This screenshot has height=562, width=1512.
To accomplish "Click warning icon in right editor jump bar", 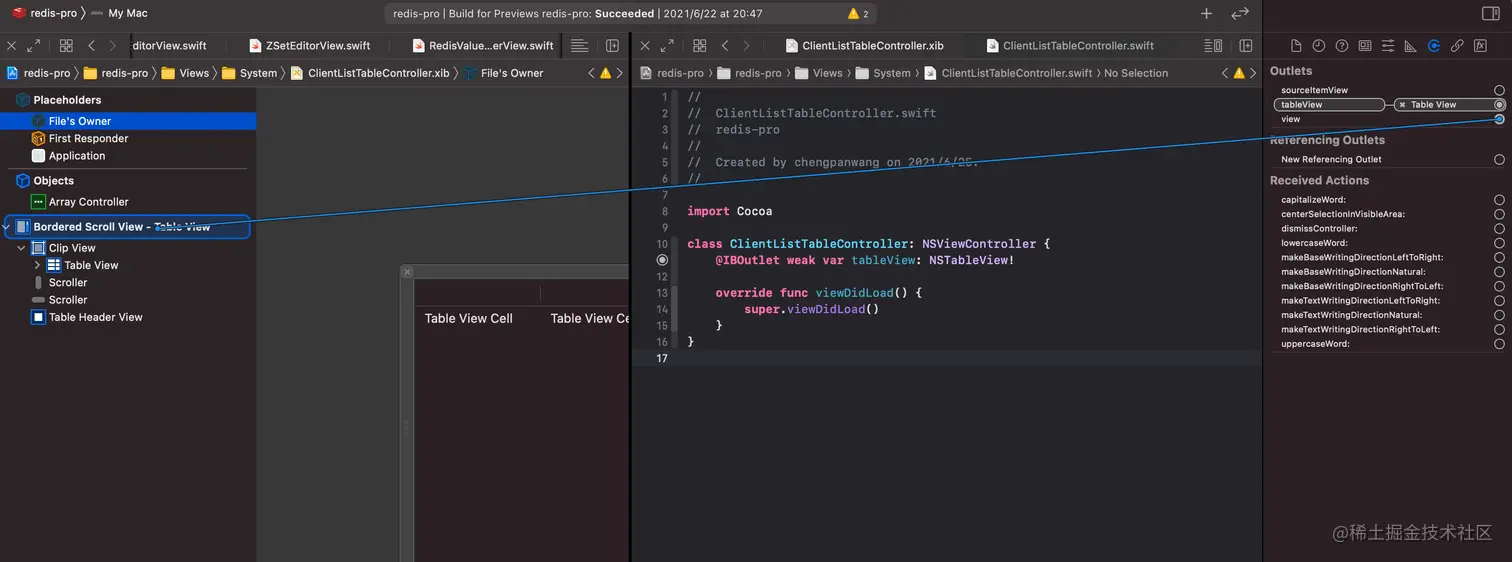I will coord(1239,73).
